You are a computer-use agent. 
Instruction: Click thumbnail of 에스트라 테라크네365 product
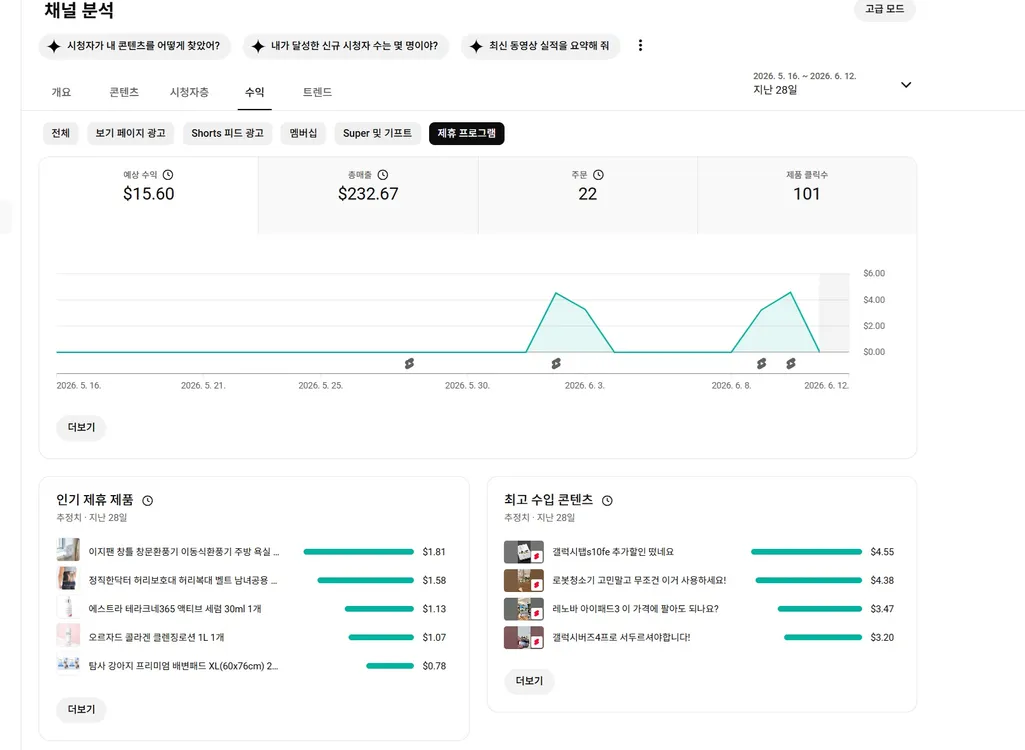click(68, 607)
